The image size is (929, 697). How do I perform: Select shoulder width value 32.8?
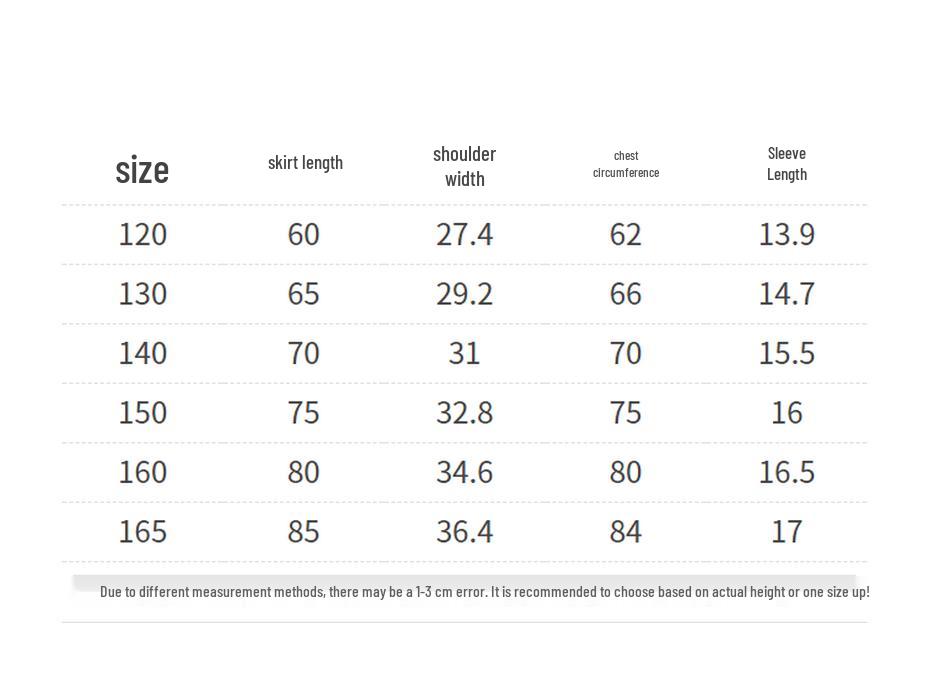[x=464, y=413]
